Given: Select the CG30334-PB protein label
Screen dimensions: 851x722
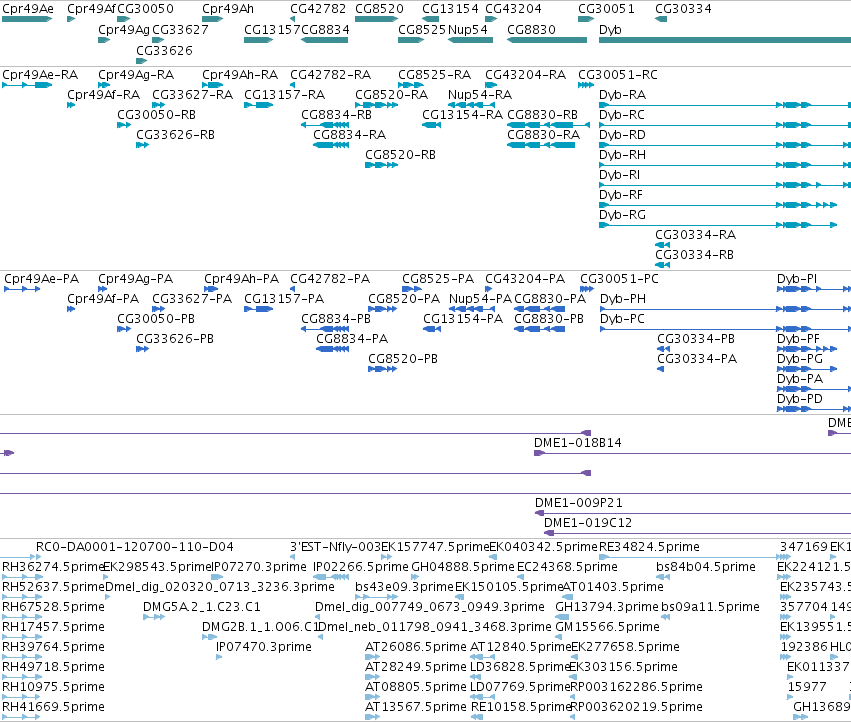Looking at the screenshot, I should [x=696, y=339].
